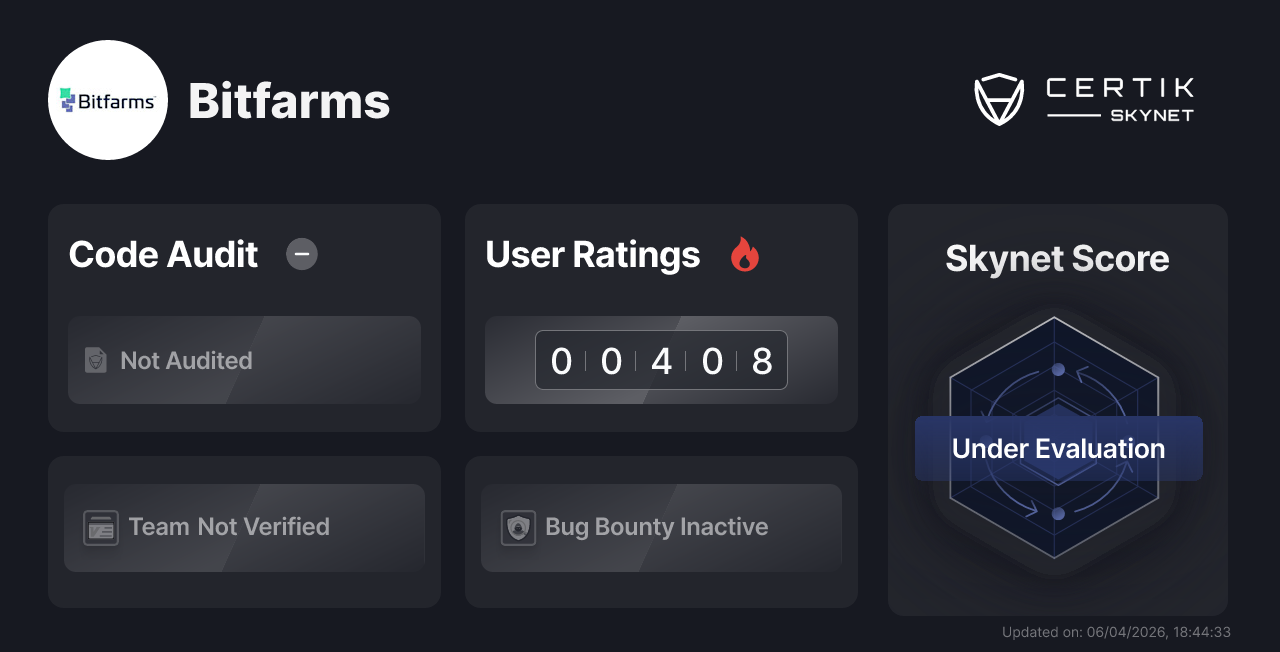Expand the Skynet Score details

point(1057,410)
